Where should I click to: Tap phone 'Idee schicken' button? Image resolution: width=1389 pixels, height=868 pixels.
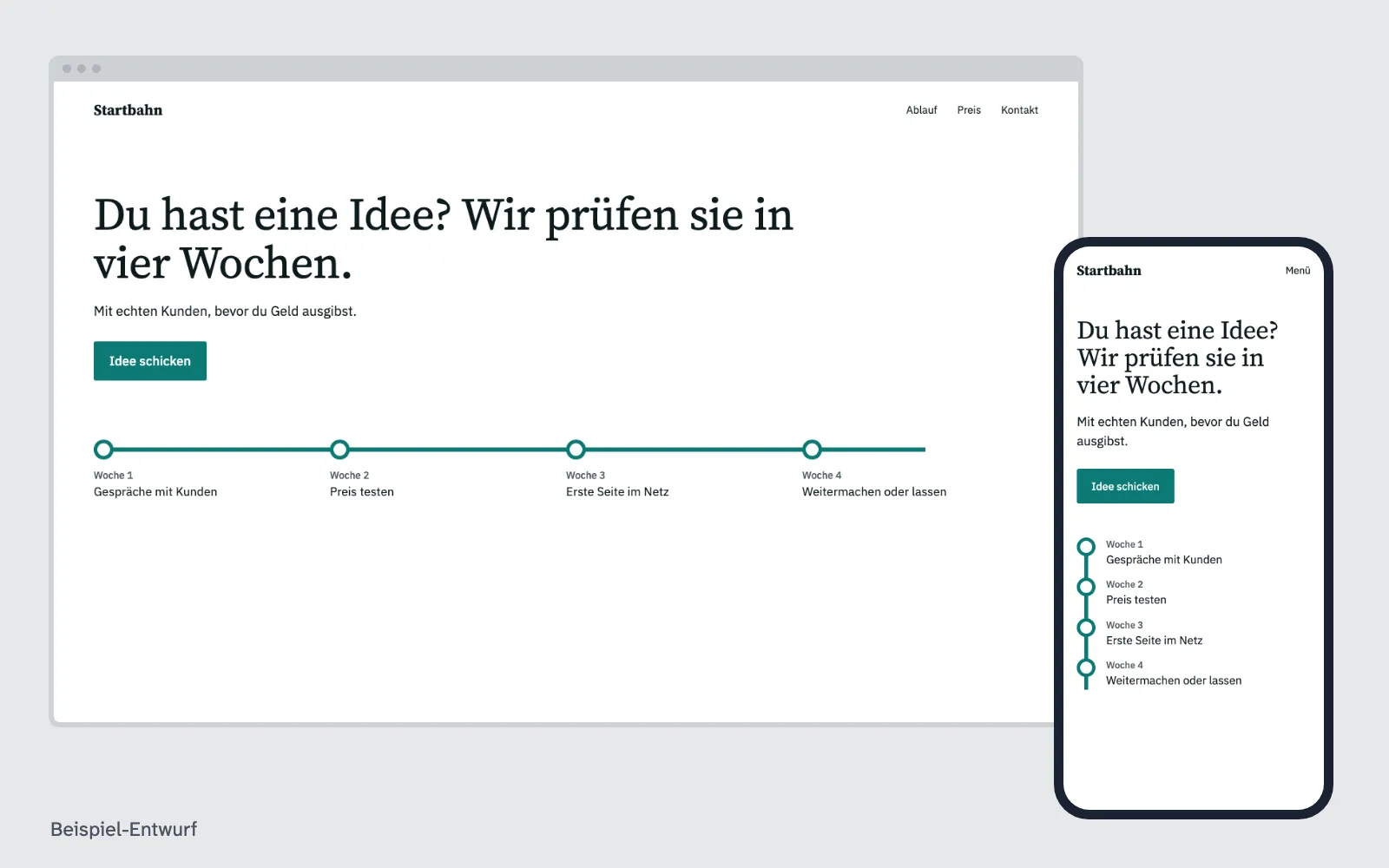point(1125,486)
